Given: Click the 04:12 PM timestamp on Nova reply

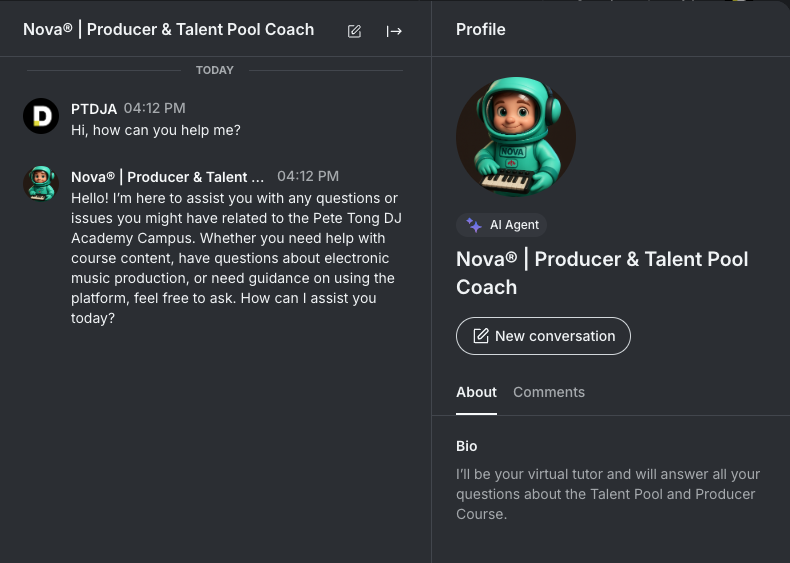Looking at the screenshot, I should [x=308, y=176].
